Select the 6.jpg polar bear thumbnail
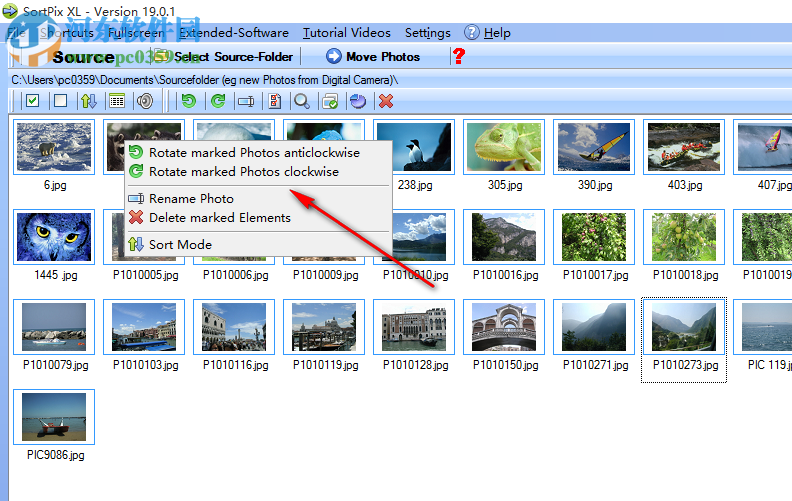 point(54,147)
